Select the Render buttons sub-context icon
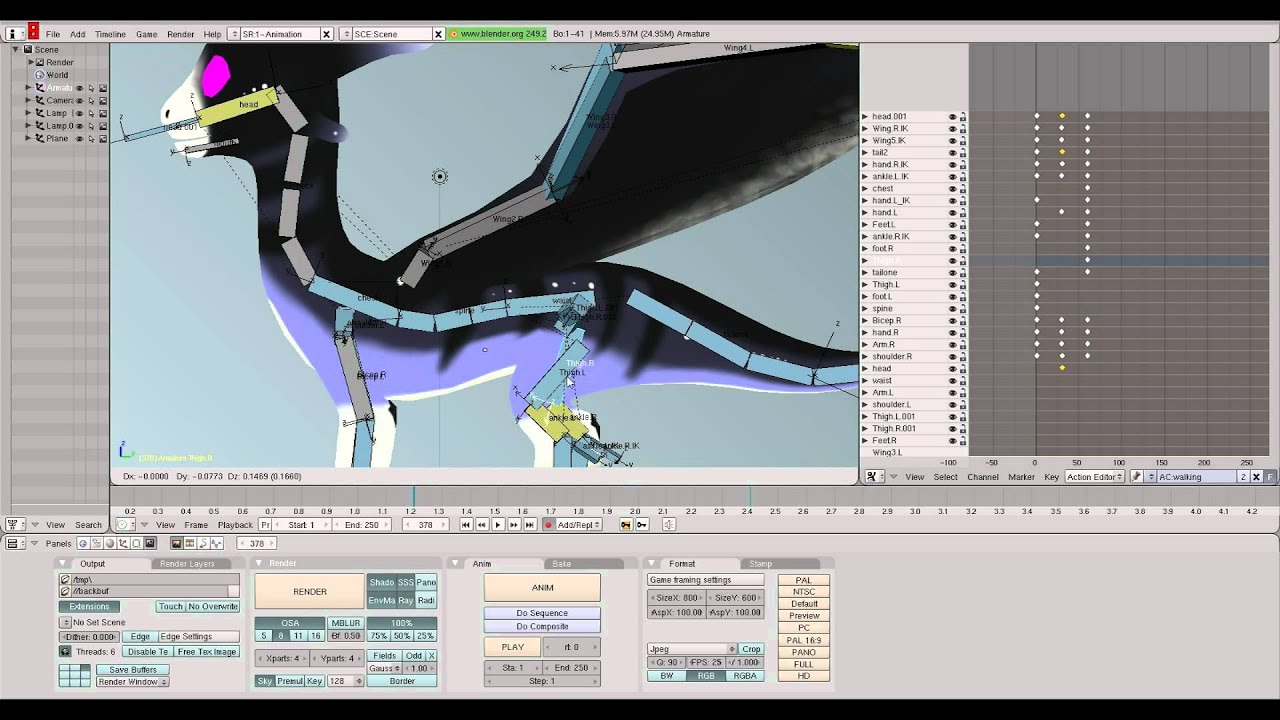1280x720 pixels. (176, 543)
